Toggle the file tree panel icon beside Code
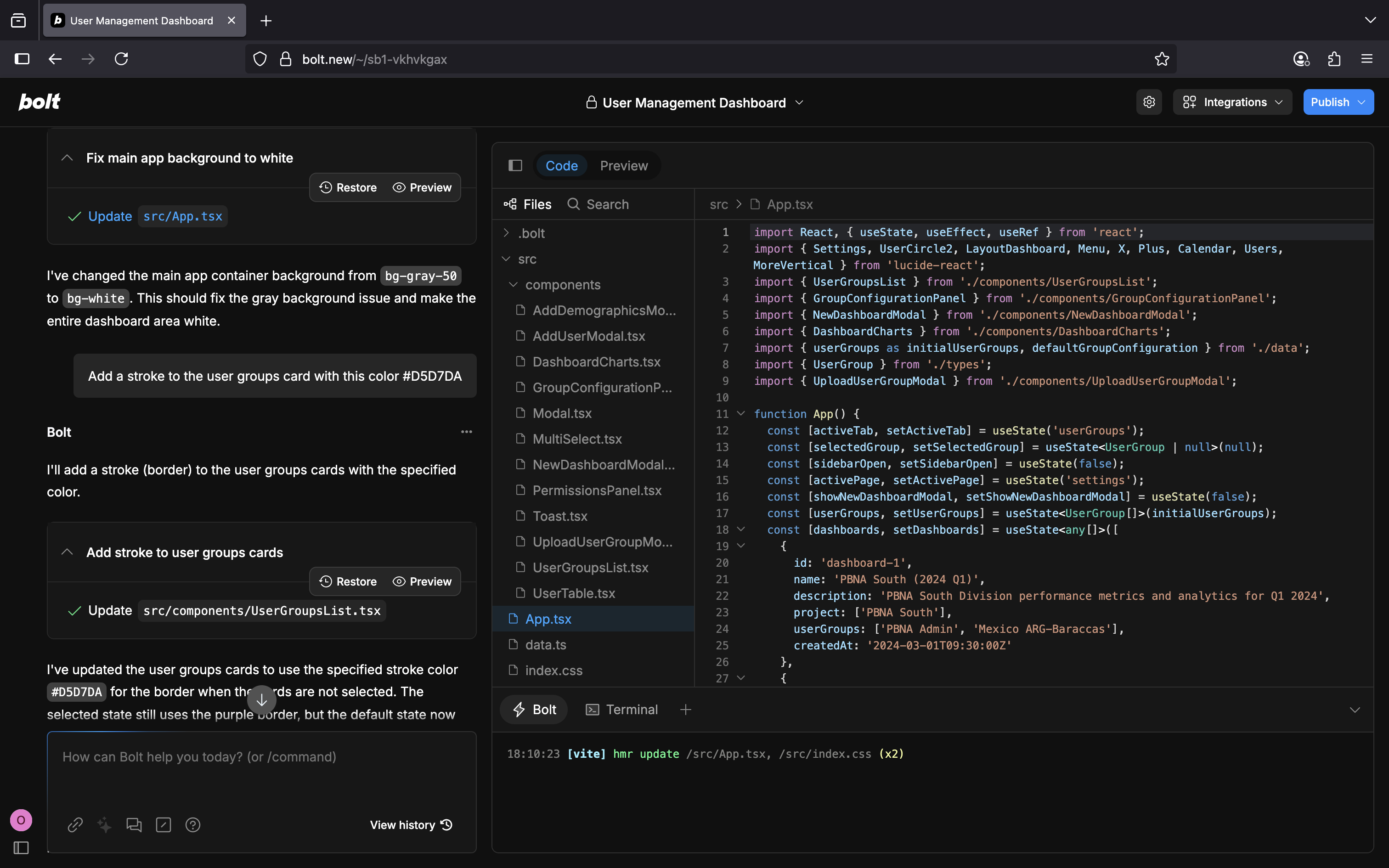 (x=515, y=166)
